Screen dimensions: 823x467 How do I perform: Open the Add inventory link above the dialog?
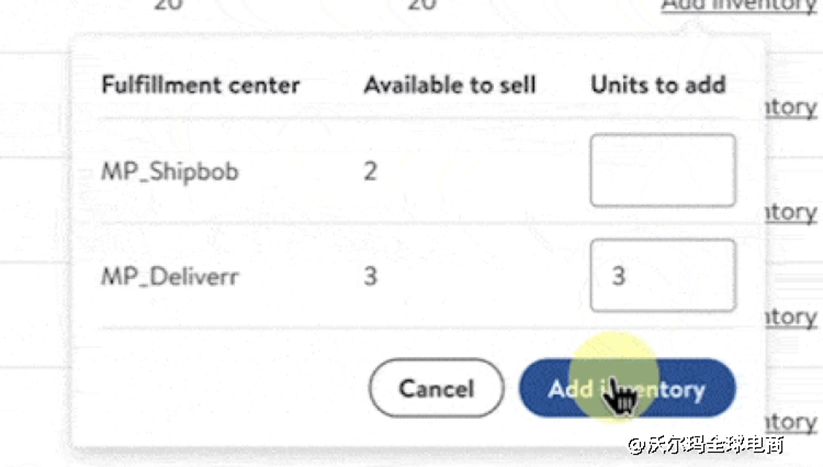coord(738,6)
